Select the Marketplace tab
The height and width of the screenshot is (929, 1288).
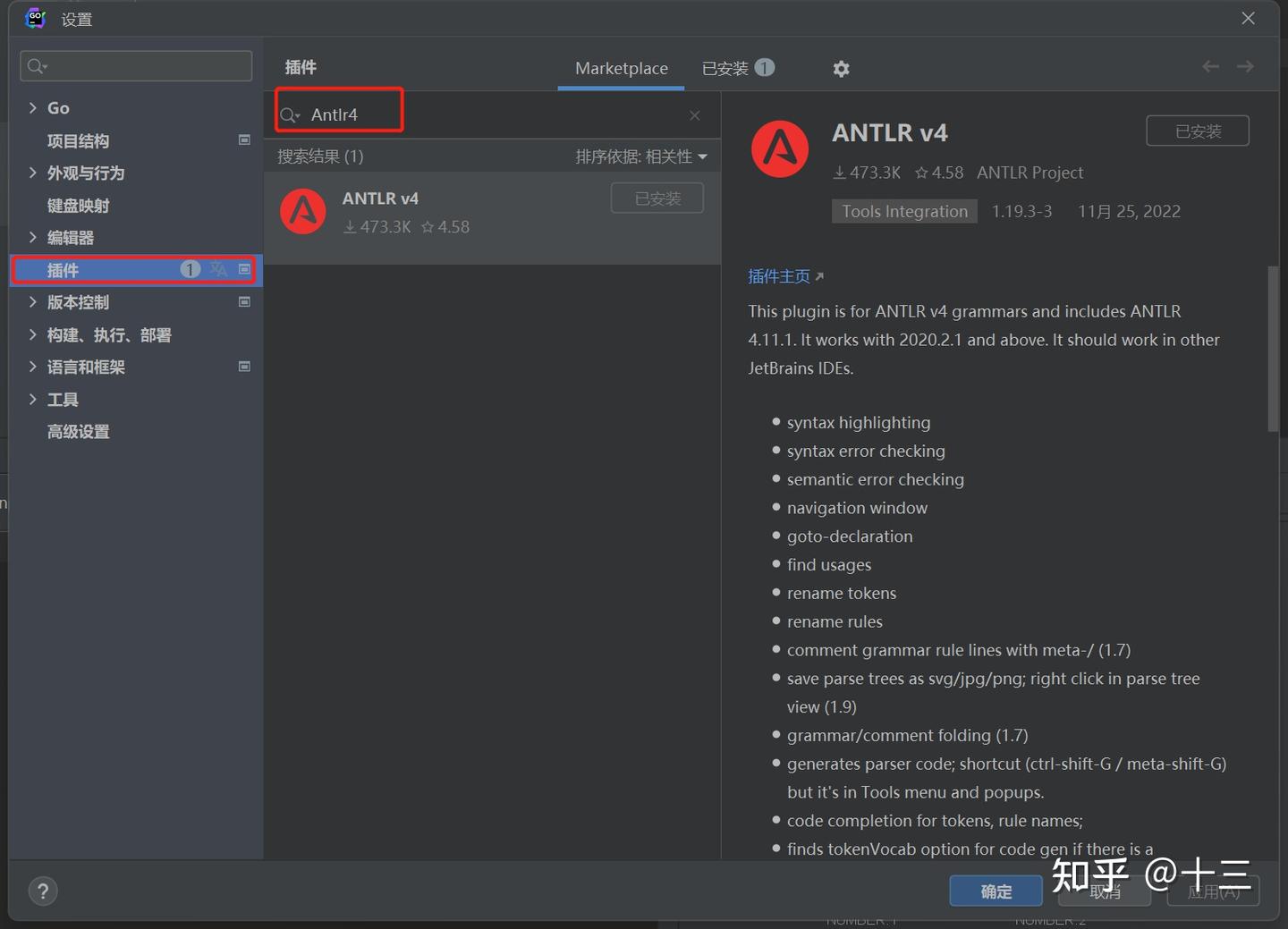621,68
